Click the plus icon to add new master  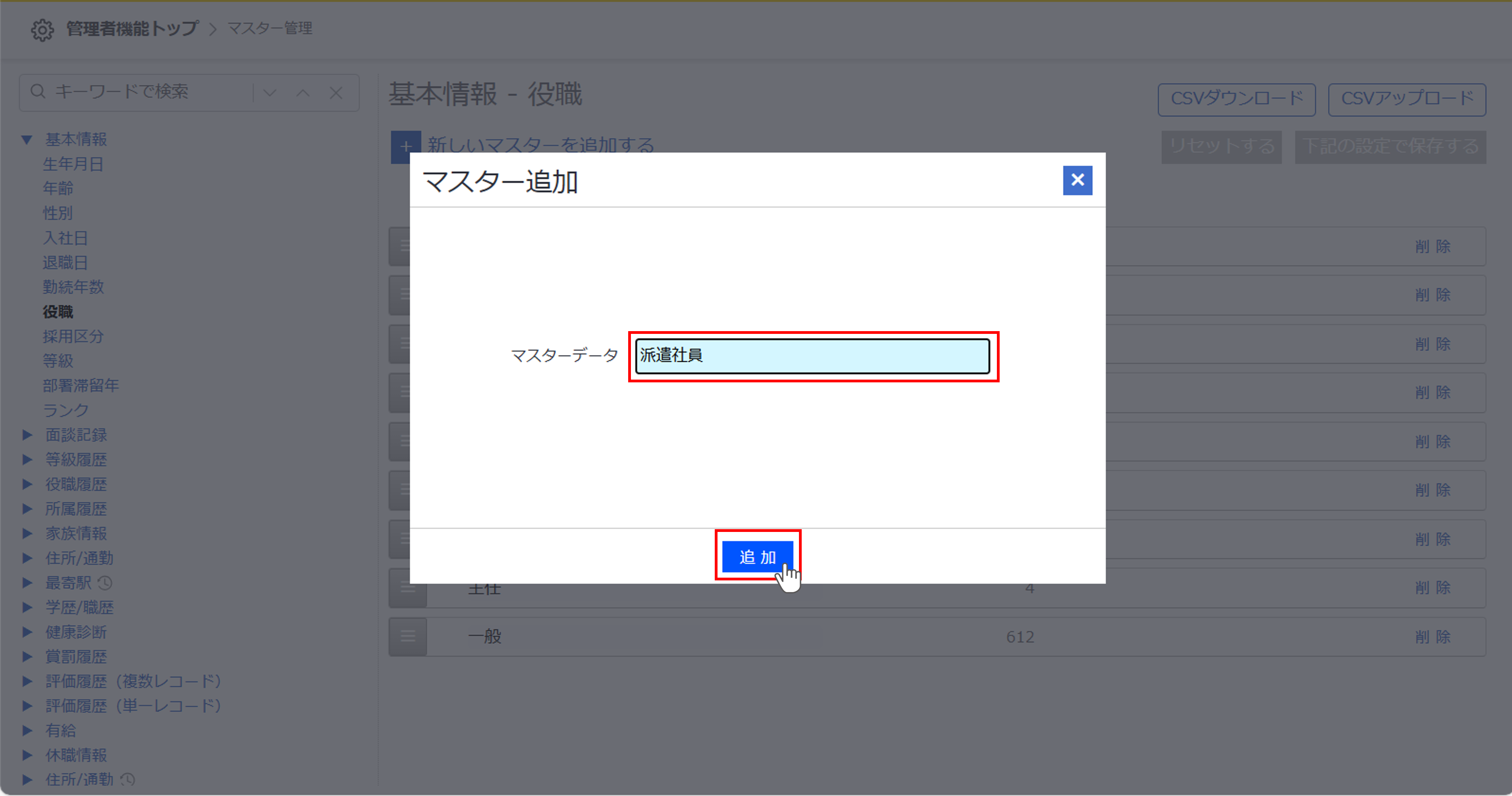click(405, 146)
